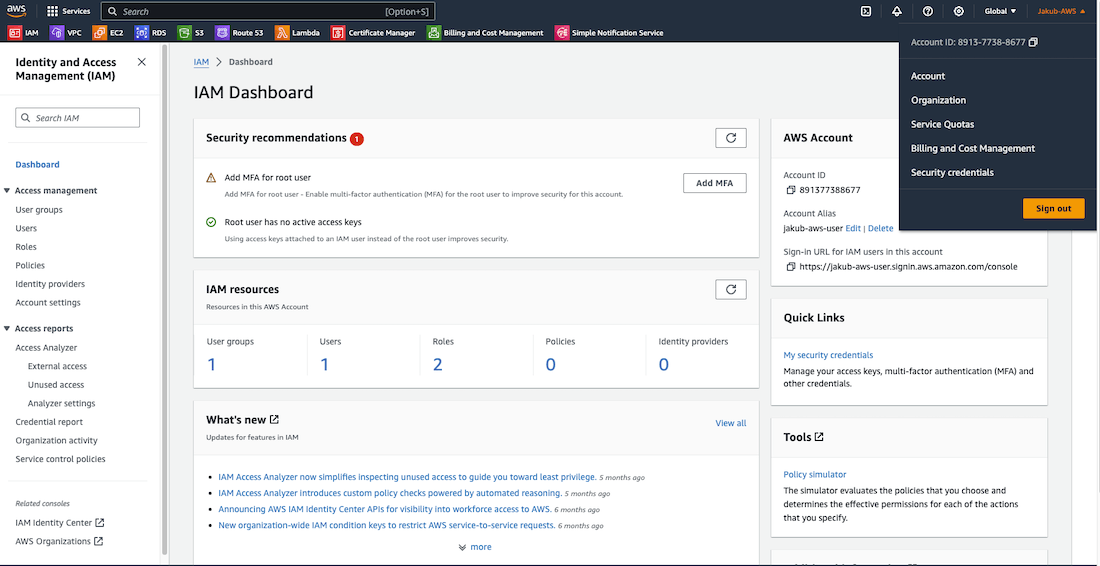Click the Add MFA button

point(714,183)
